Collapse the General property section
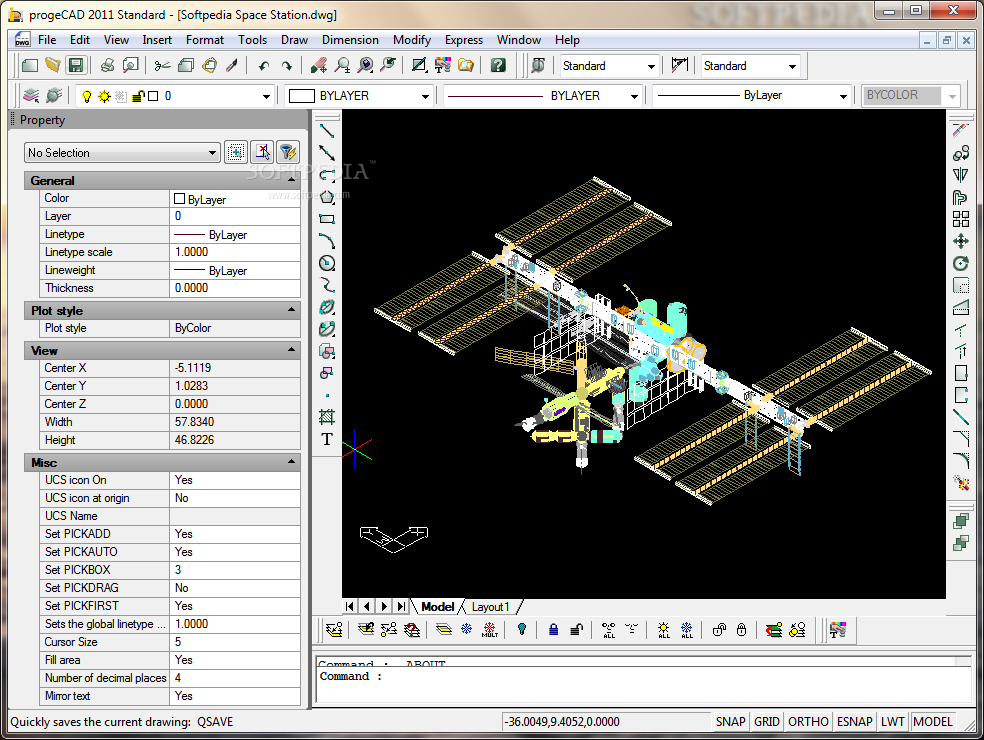This screenshot has height=740, width=984. (291, 180)
